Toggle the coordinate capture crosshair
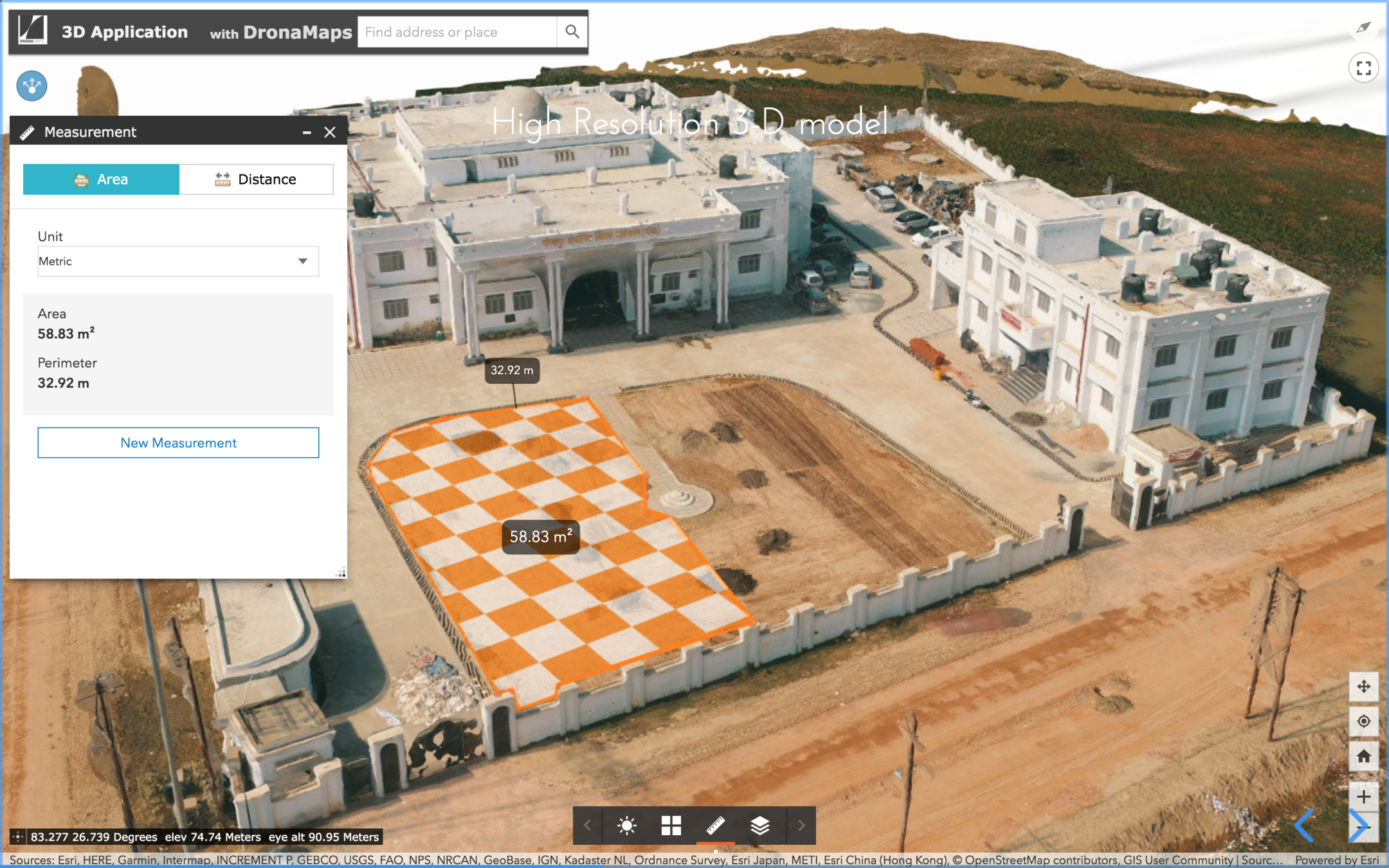This screenshot has height=868, width=1389. click(18, 836)
